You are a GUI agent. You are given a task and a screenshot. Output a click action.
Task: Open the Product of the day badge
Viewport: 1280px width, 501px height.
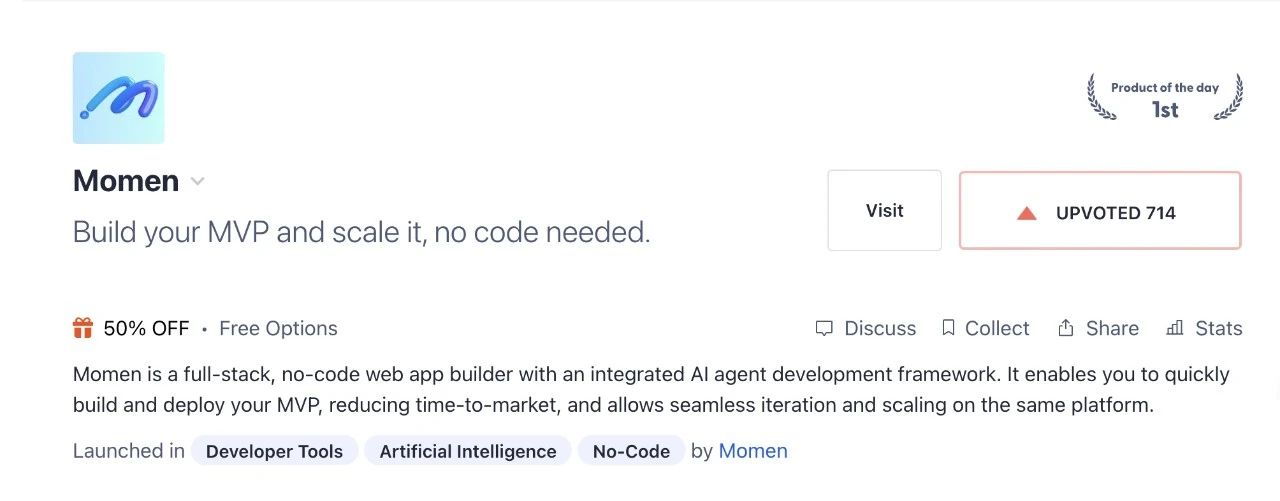1165,98
